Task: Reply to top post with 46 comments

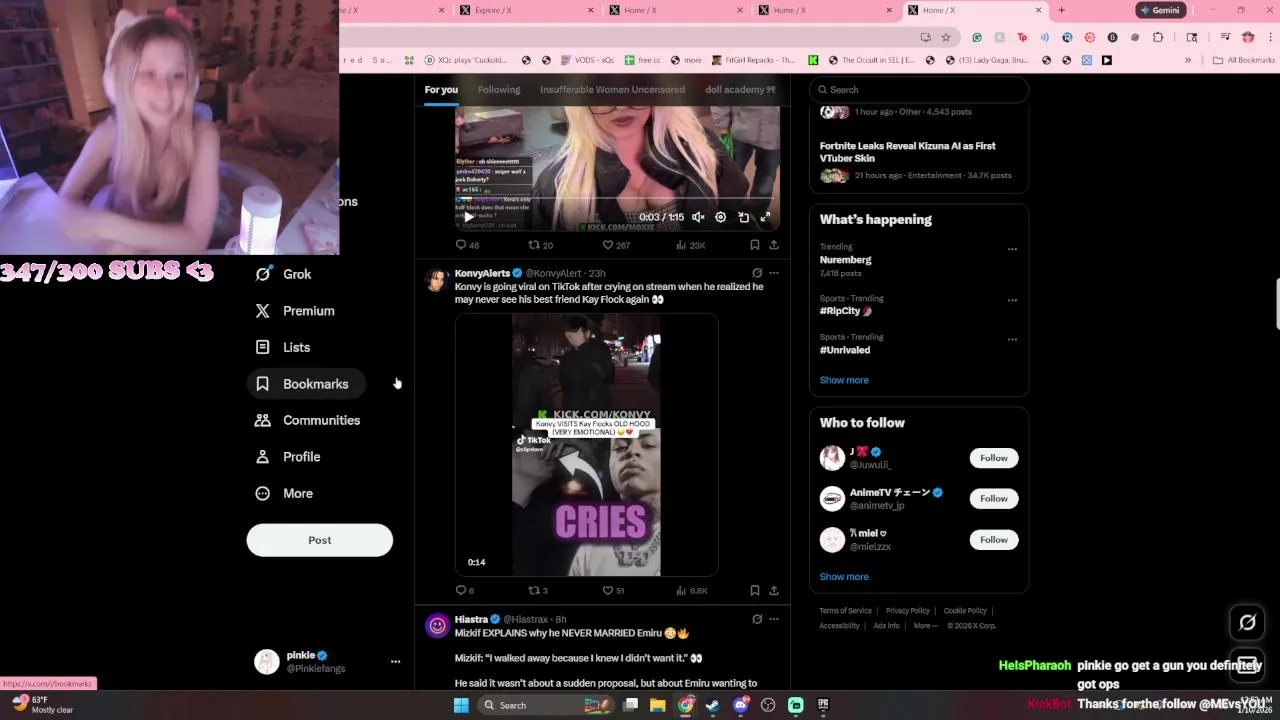Action: [467, 245]
